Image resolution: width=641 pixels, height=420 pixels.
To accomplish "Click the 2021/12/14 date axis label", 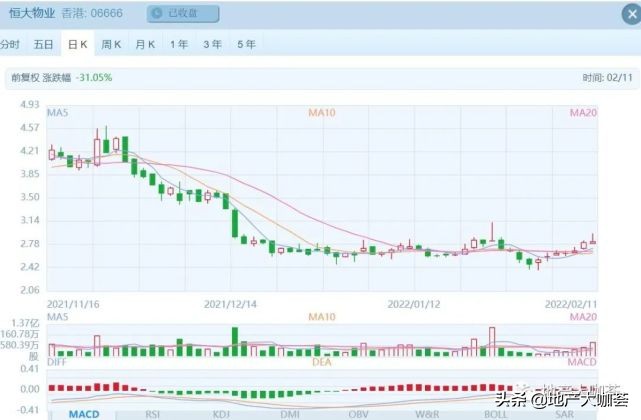I will tap(230, 304).
